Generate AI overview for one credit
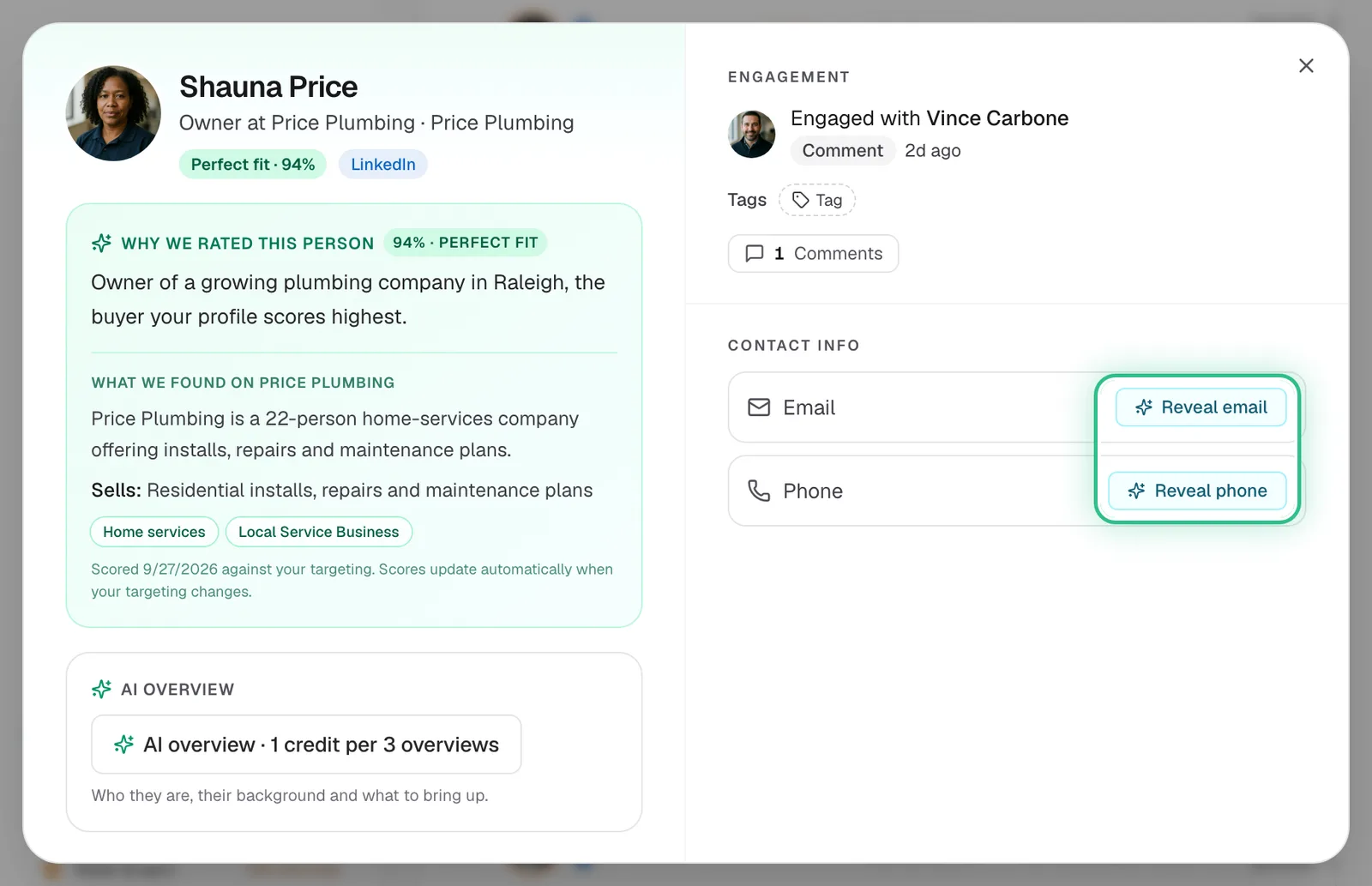Image resolution: width=1372 pixels, height=886 pixels. click(306, 744)
